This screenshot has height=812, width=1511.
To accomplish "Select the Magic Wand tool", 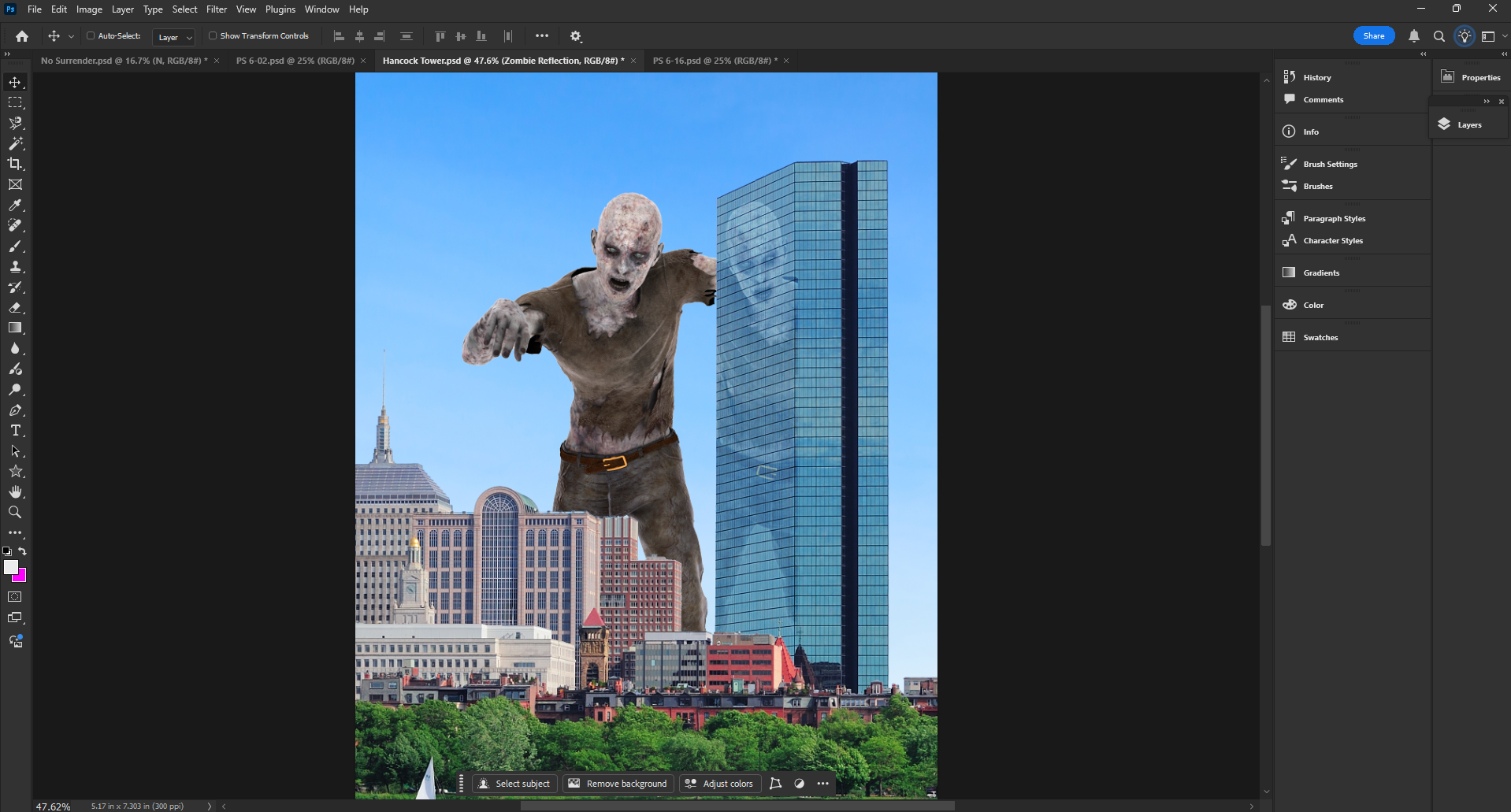I will pos(15,143).
